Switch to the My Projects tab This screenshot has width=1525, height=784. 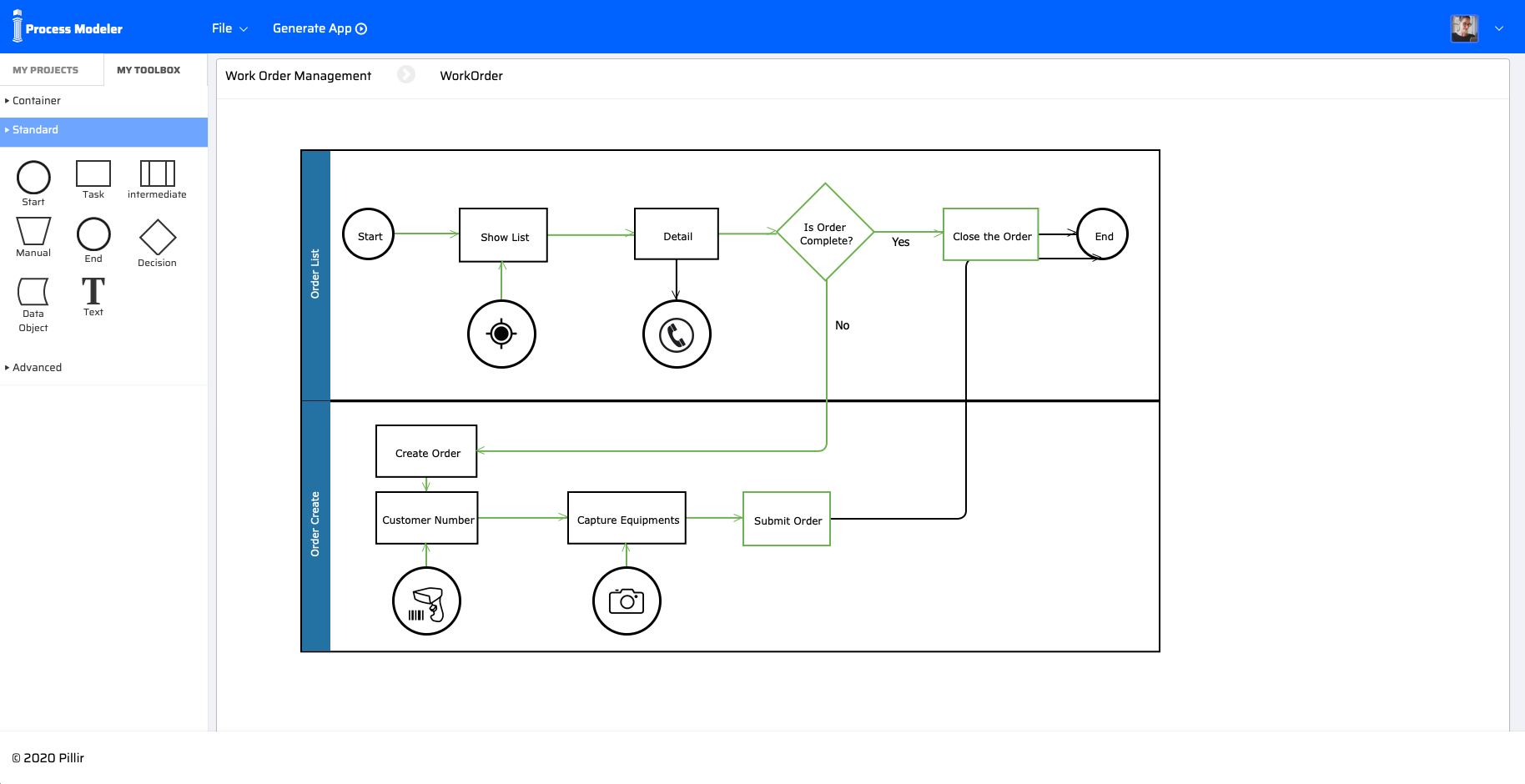click(46, 70)
